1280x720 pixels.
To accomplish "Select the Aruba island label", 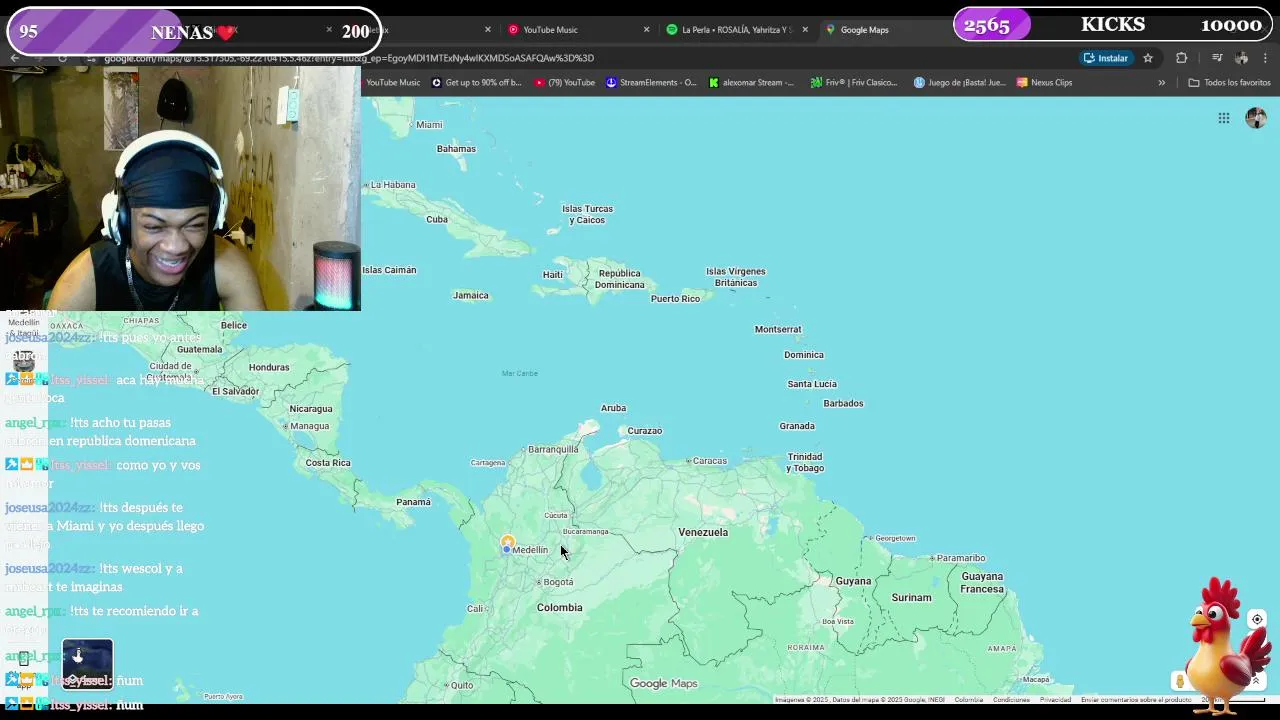I will point(613,408).
